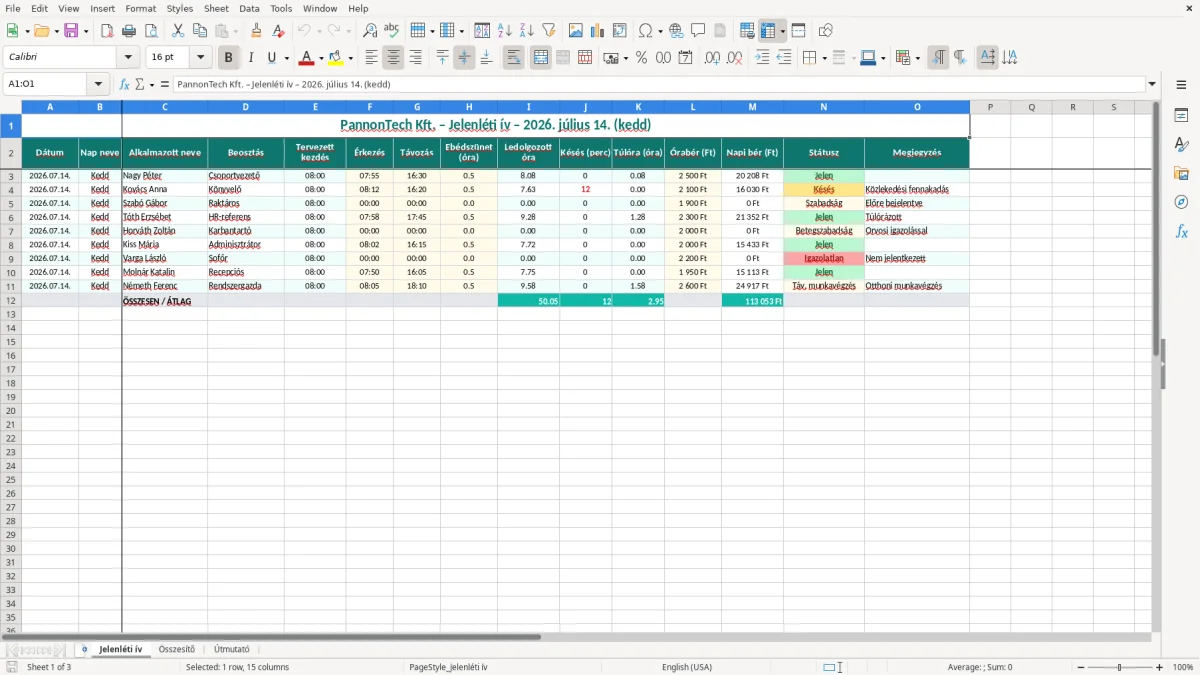Open the Format menu

[x=140, y=8]
